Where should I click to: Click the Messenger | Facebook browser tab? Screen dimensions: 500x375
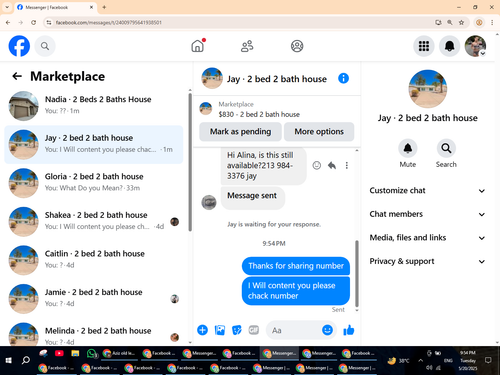pos(55,7)
